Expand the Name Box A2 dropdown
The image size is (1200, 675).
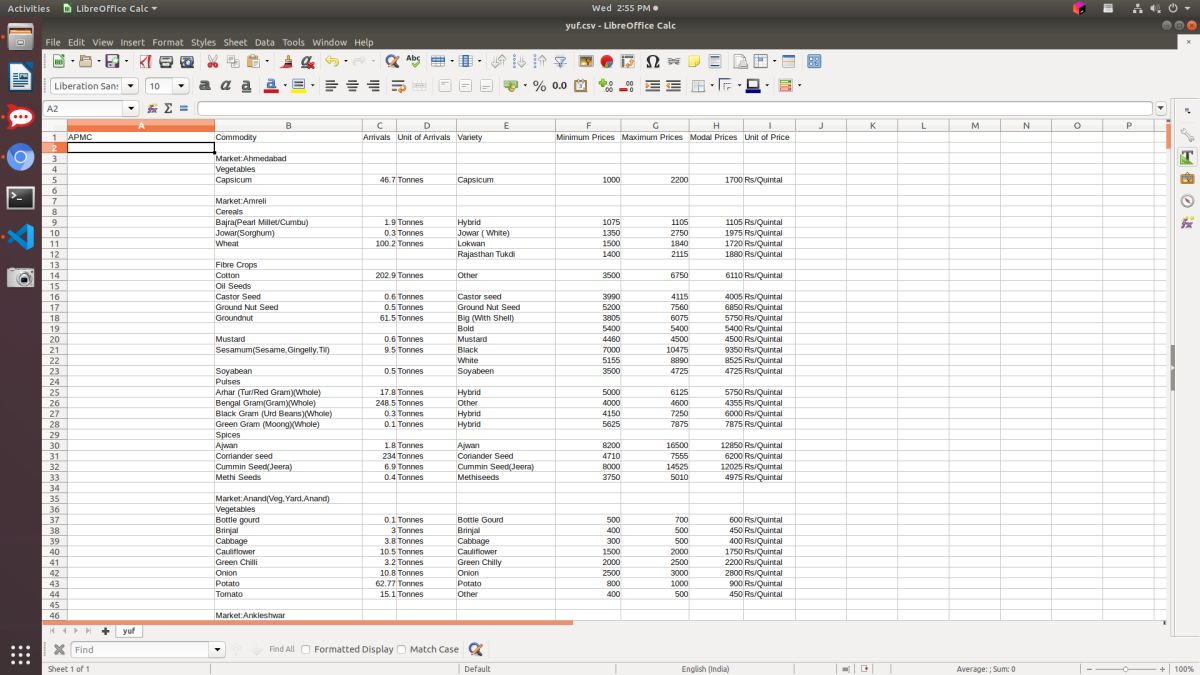131,108
